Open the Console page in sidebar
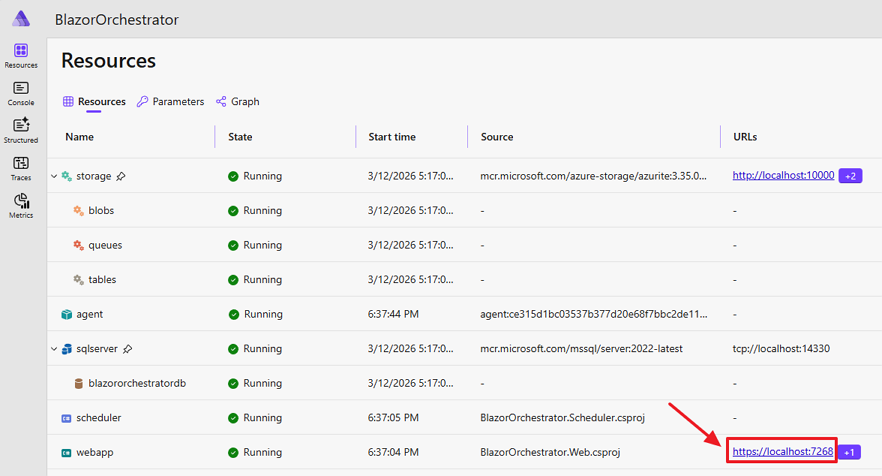 [x=21, y=93]
